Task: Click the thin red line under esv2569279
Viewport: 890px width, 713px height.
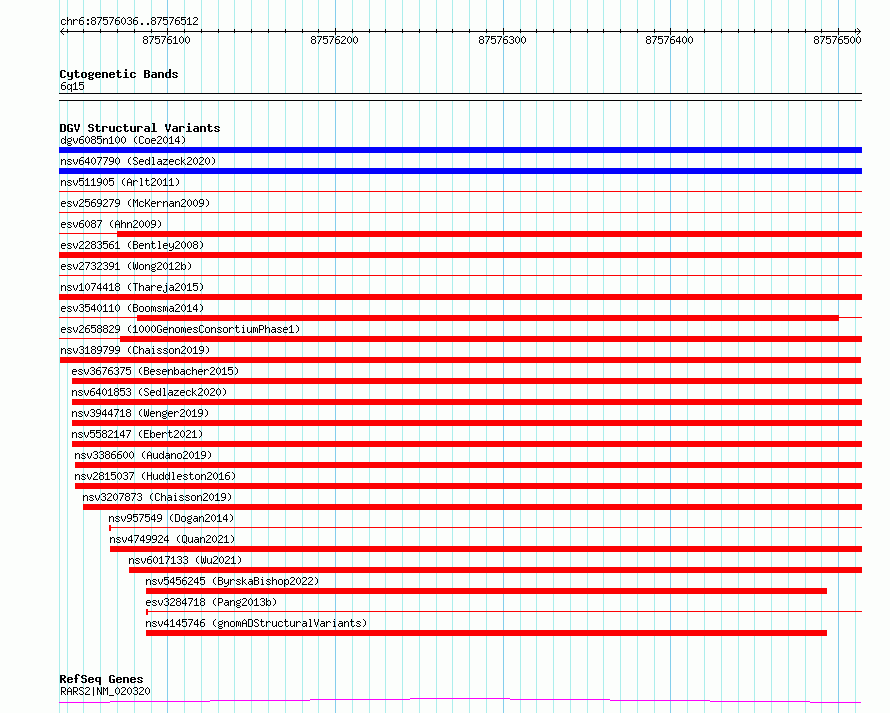Action: click(x=460, y=213)
